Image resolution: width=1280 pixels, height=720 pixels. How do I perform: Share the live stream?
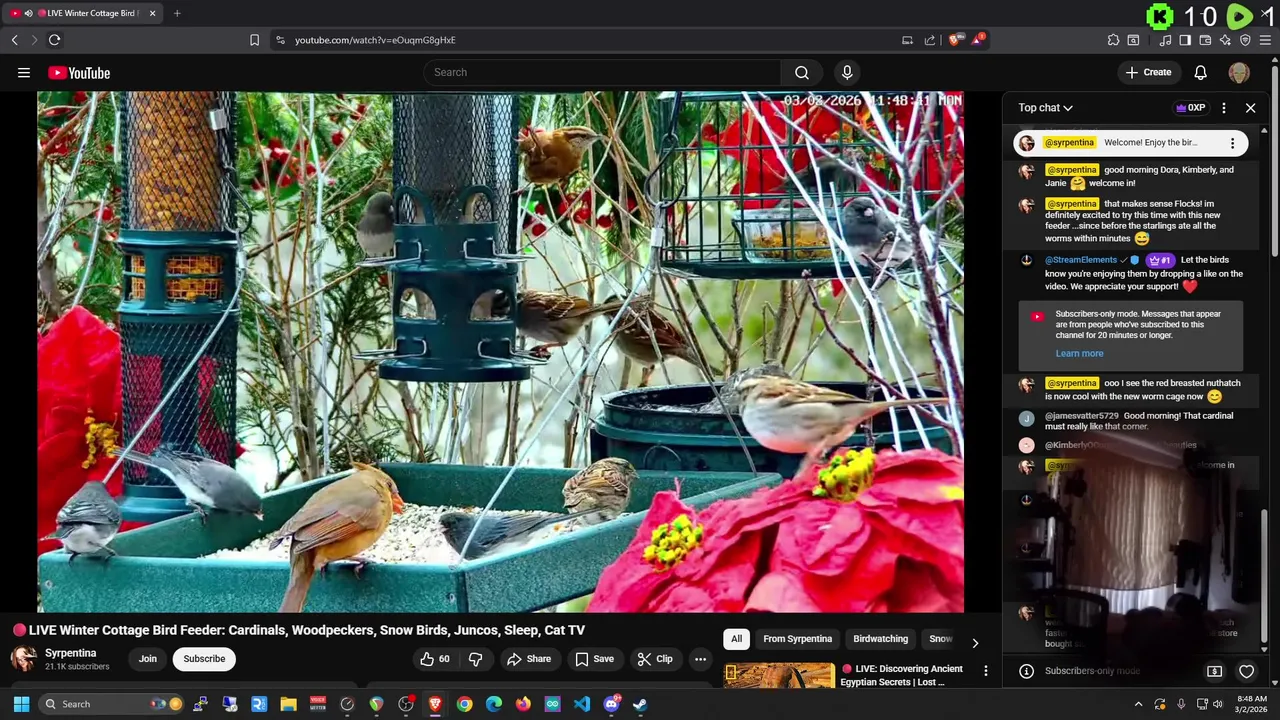pos(529,659)
